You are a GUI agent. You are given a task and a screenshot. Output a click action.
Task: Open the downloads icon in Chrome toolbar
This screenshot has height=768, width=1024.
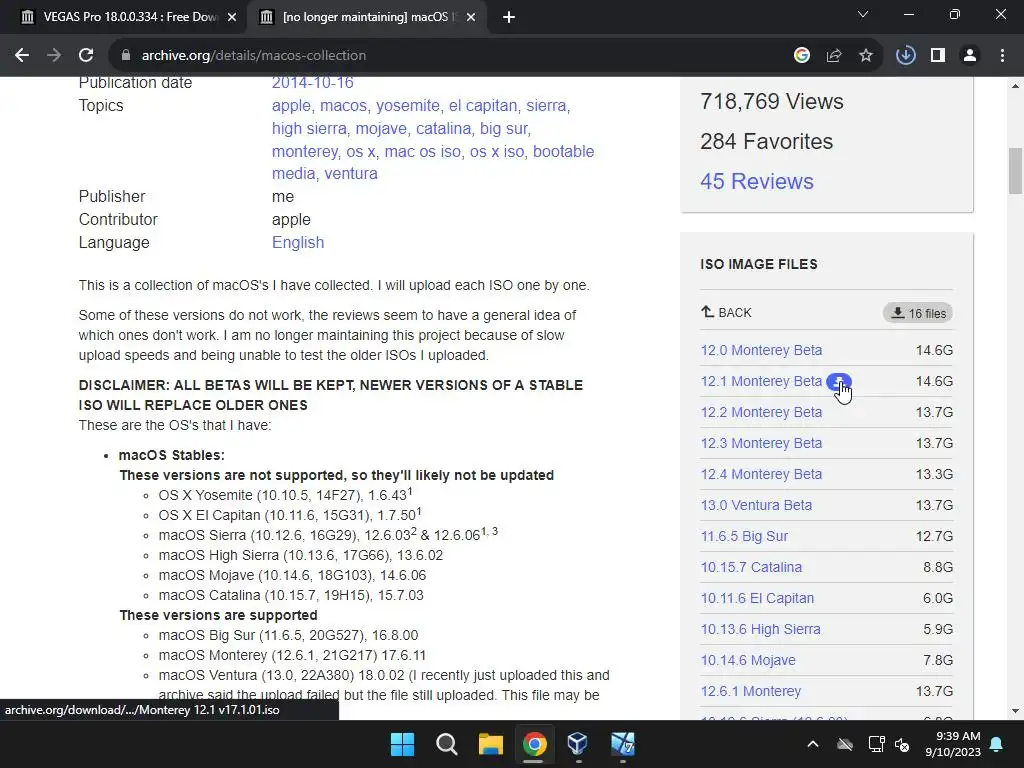[x=905, y=56]
